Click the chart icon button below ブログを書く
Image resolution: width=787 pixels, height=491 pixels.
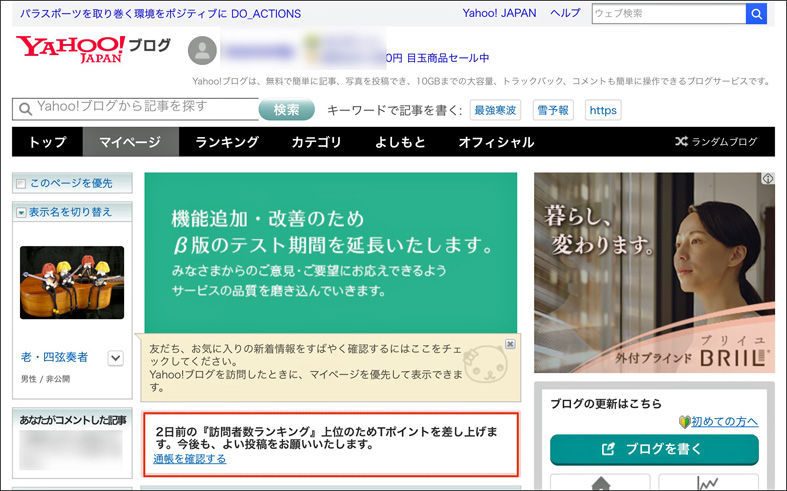pos(708,482)
